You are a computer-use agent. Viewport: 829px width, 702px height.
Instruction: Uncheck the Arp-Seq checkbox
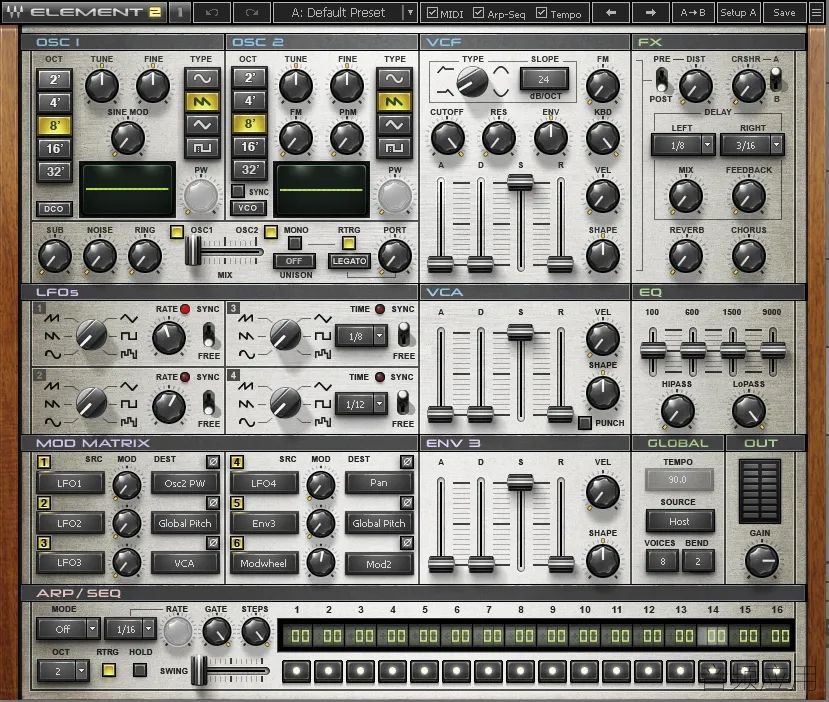tap(478, 12)
